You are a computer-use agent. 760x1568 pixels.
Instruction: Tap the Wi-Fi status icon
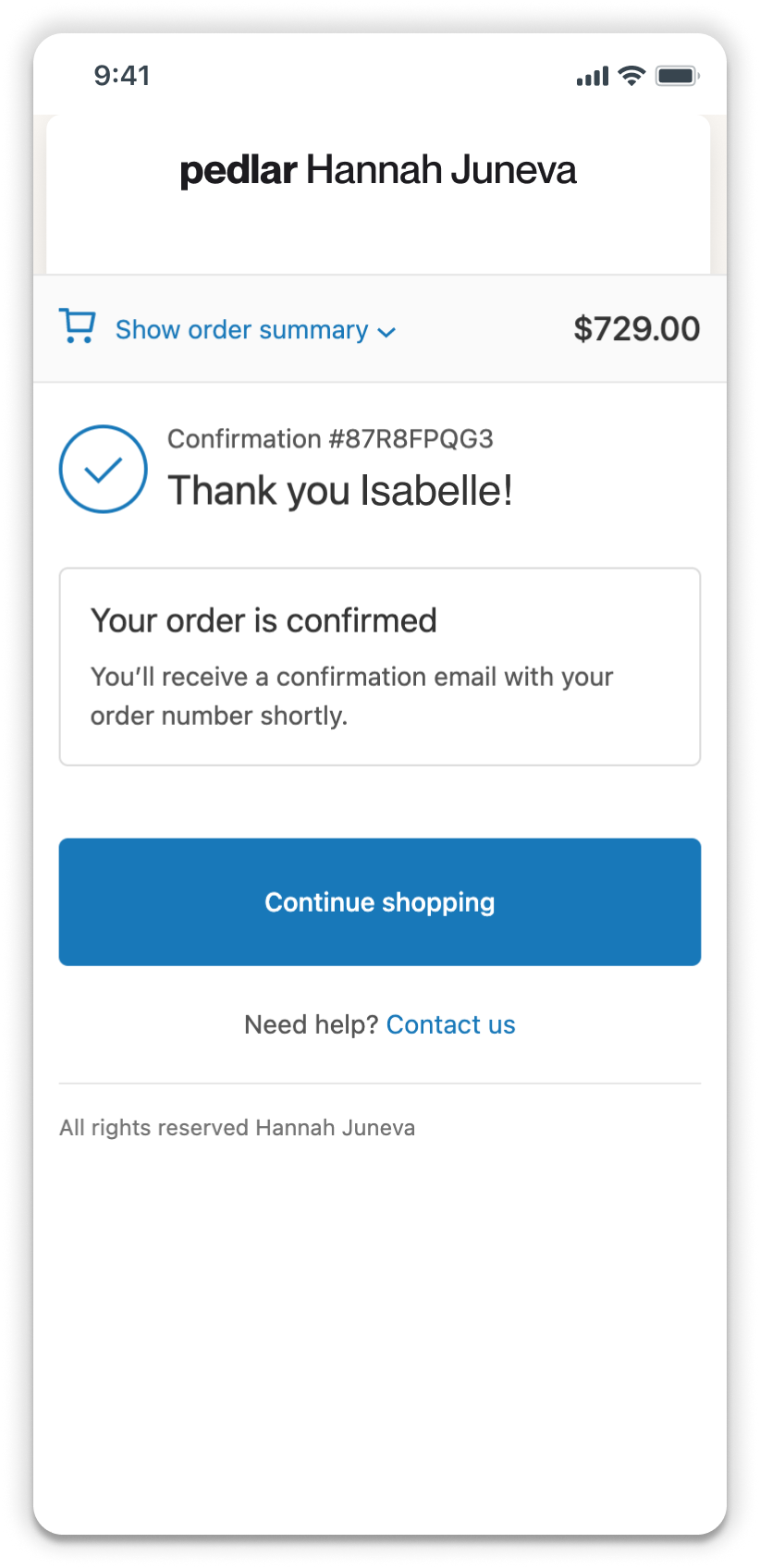pos(632,76)
